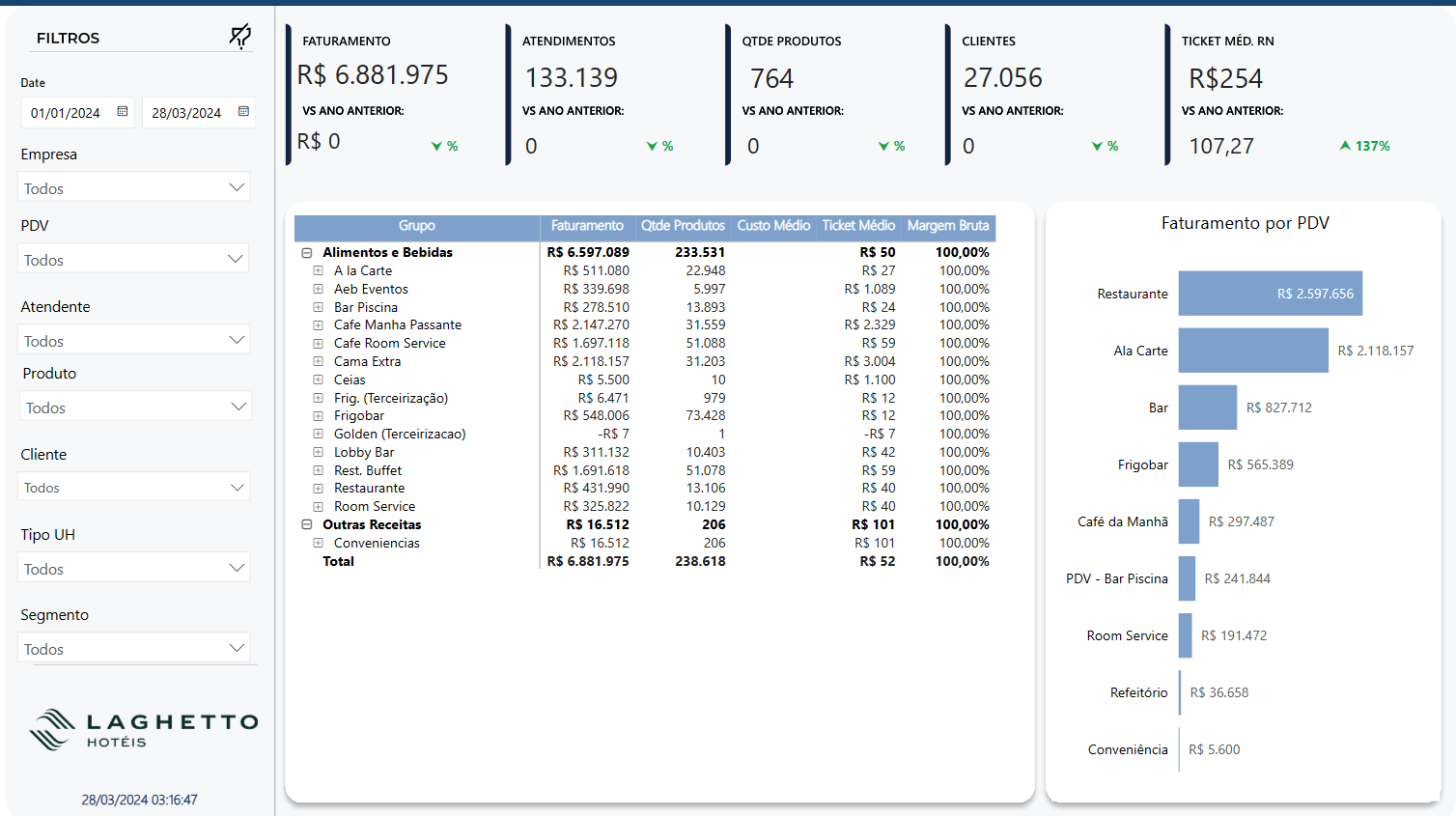Expand the Frigobar row in table
The width and height of the screenshot is (1456, 816).
(x=318, y=416)
